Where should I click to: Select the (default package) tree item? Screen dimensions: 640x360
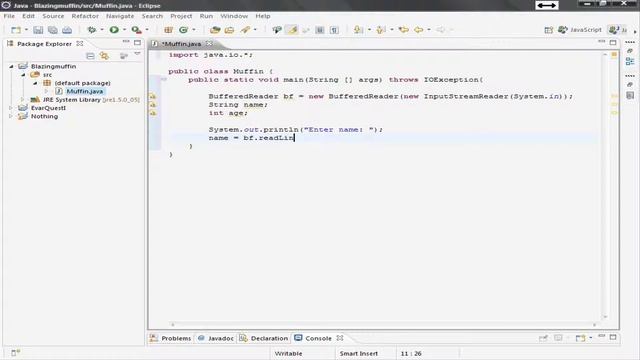82,83
